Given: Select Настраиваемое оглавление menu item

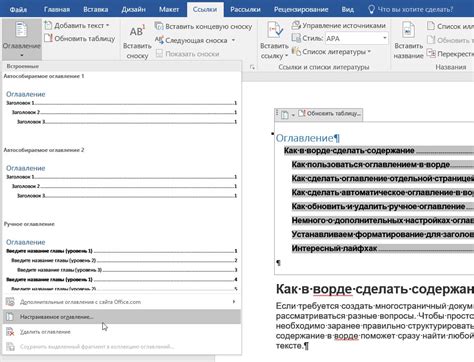Looking at the screenshot, I should pos(121,317).
